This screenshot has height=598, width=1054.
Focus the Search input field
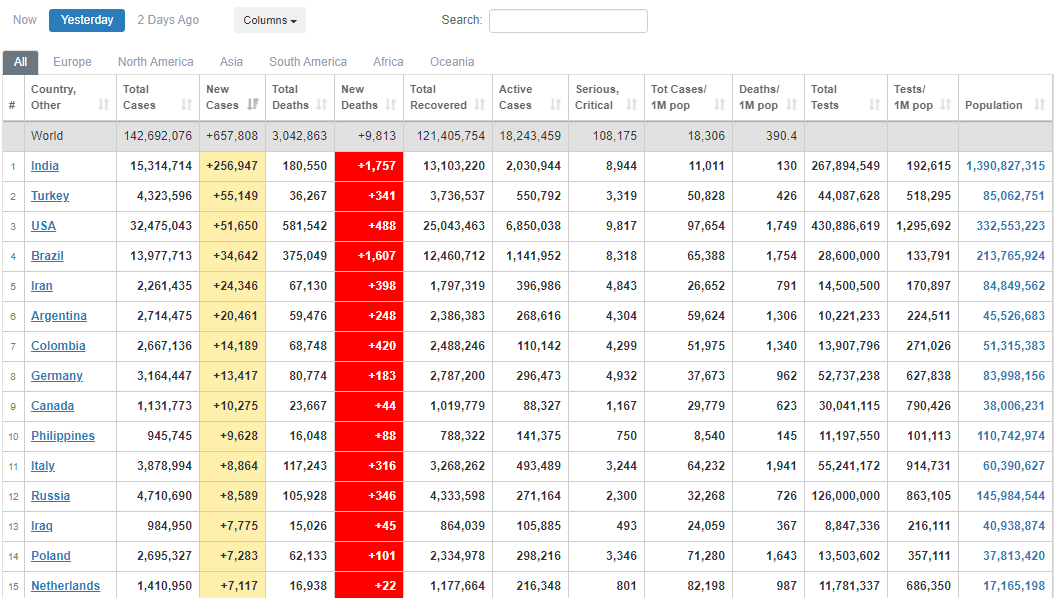point(568,21)
